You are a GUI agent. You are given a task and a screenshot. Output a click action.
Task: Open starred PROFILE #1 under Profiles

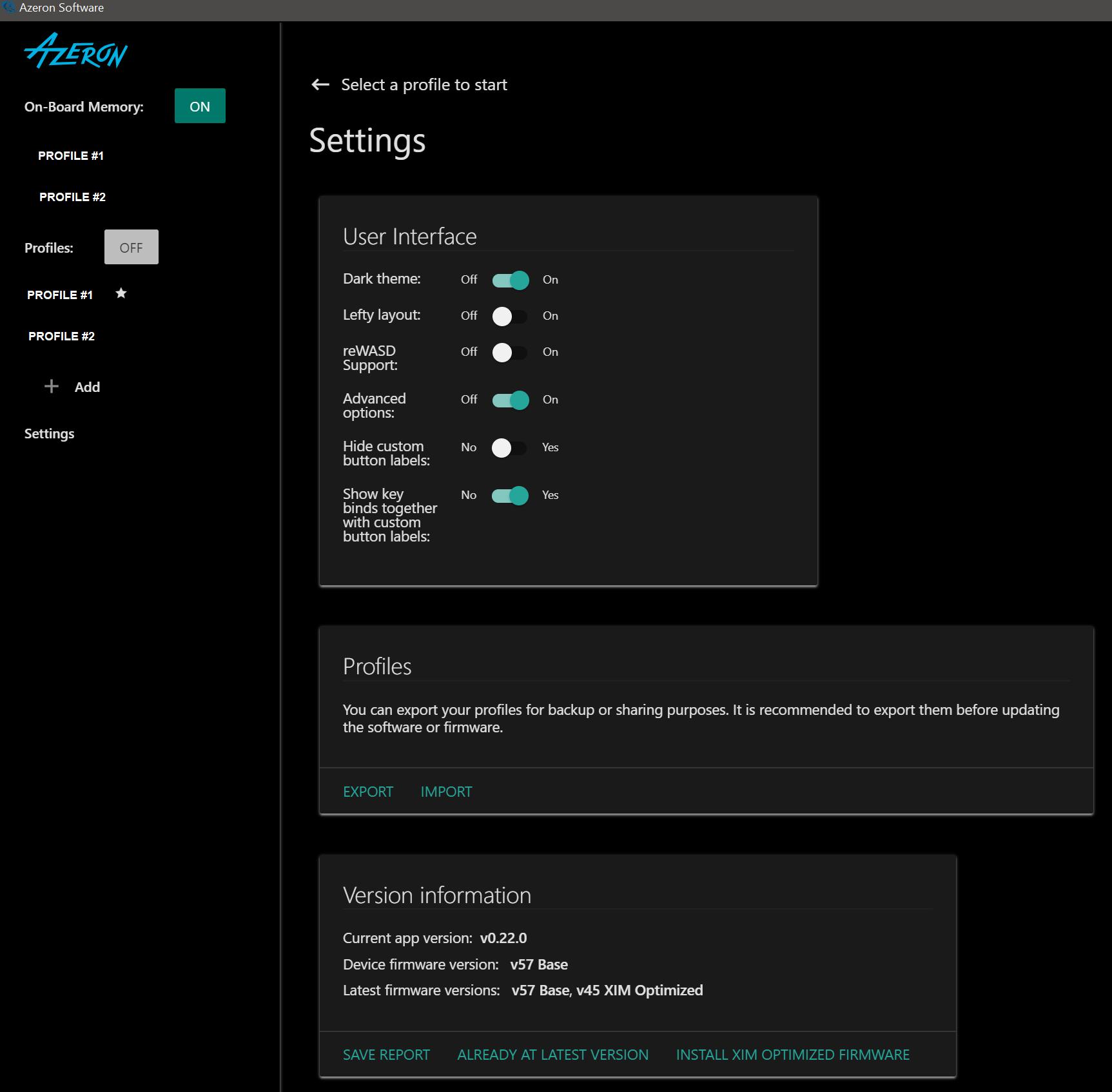(x=60, y=295)
